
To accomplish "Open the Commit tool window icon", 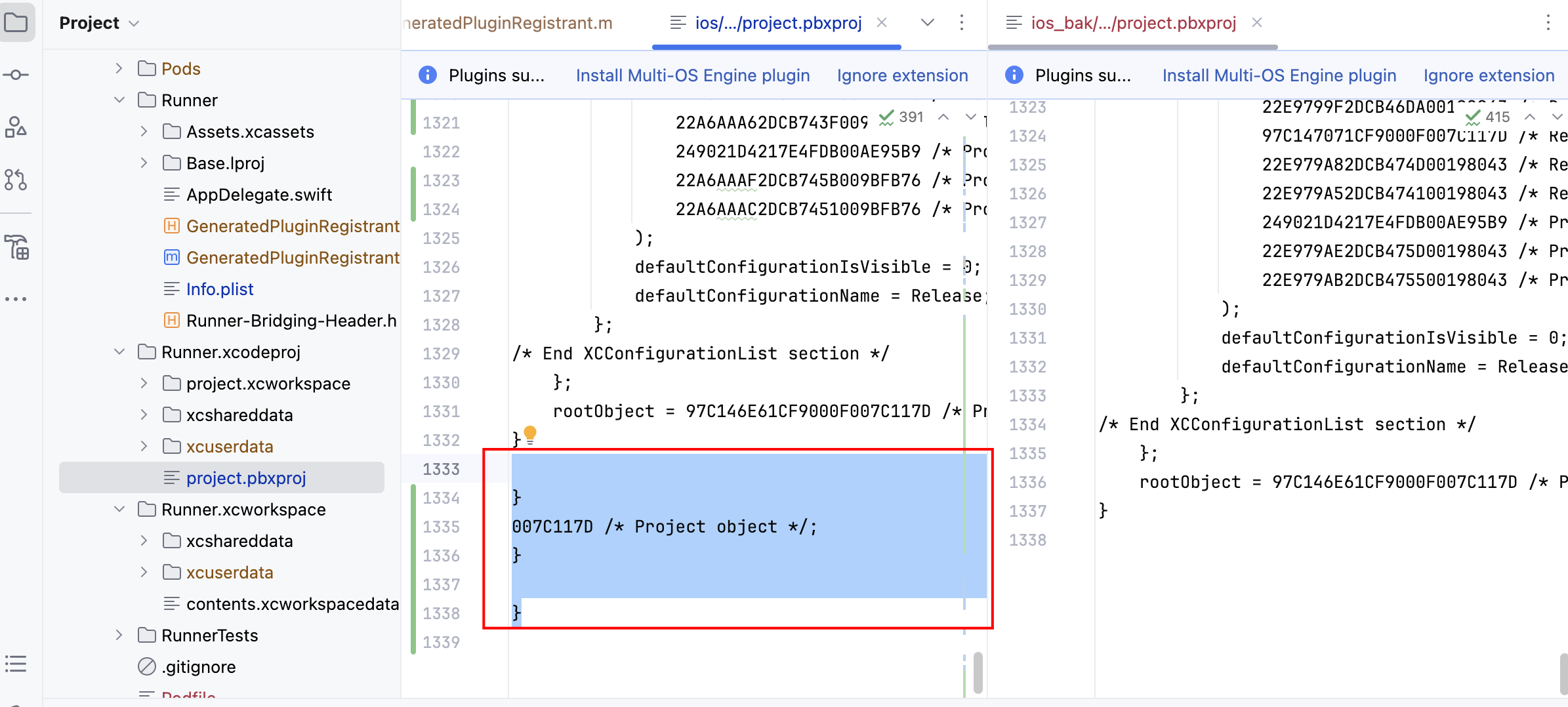I will [x=16, y=75].
